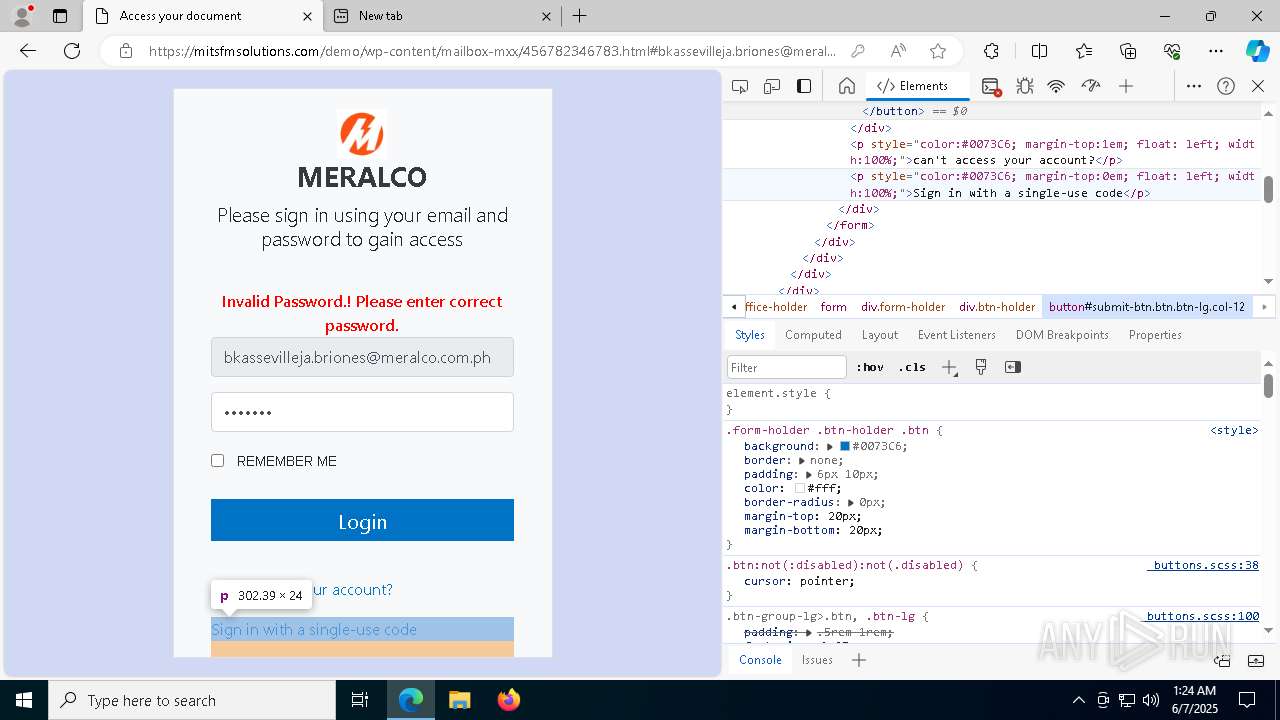This screenshot has height=720, width=1280.
Task: Toggle the computed styles sidebar icon
Action: 1013,367
